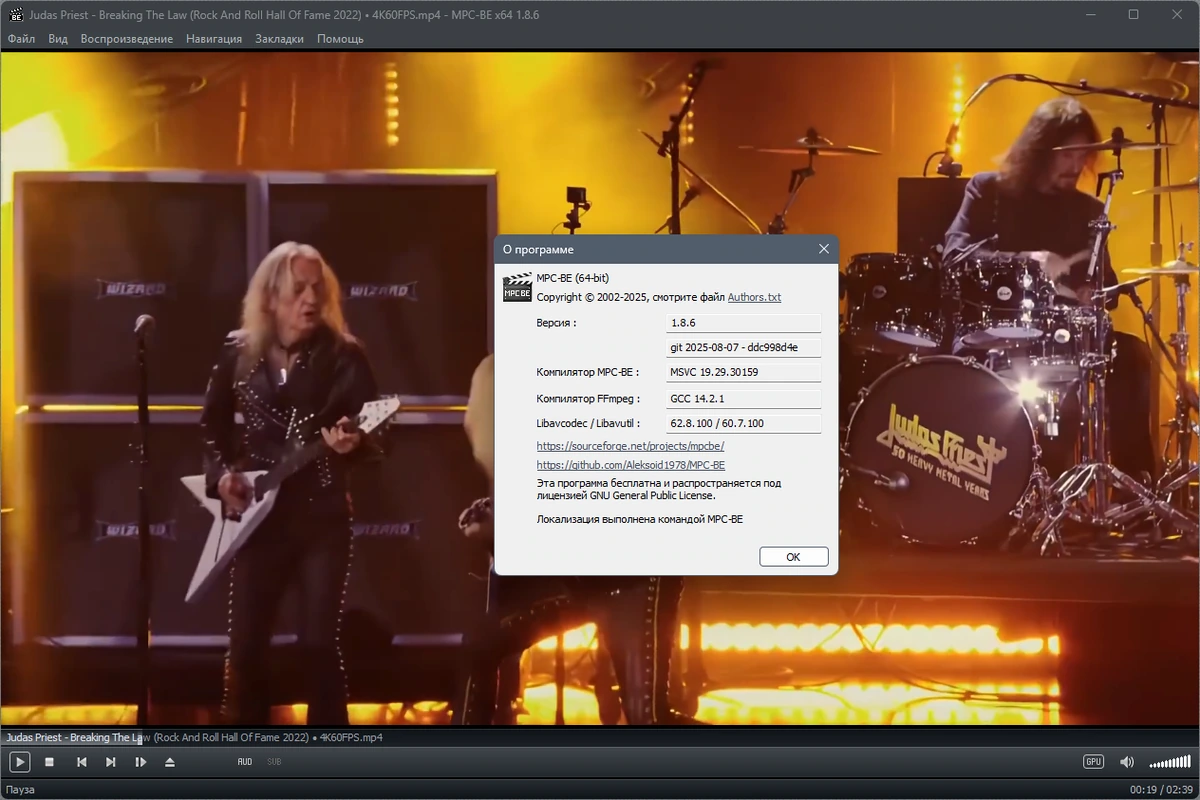Viewport: 1200px width, 800px height.
Task: Click the version field showing 1.8.6
Action: (x=743, y=323)
